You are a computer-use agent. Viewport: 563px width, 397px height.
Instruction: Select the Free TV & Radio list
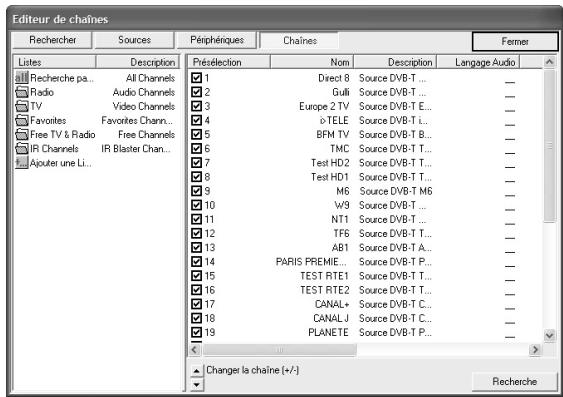[x=63, y=135]
